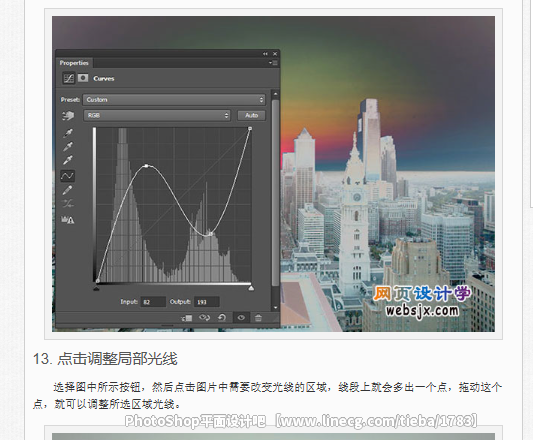Viewport: 533px width, 440px height.
Task: Select the top-right curve endpoint
Action: click(x=250, y=129)
